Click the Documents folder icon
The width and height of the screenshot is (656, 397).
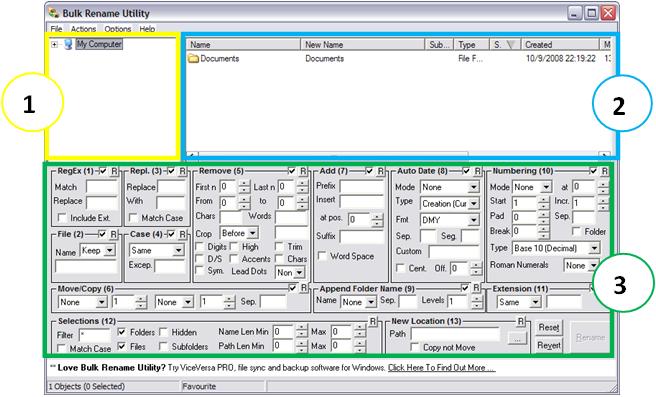[x=193, y=59]
